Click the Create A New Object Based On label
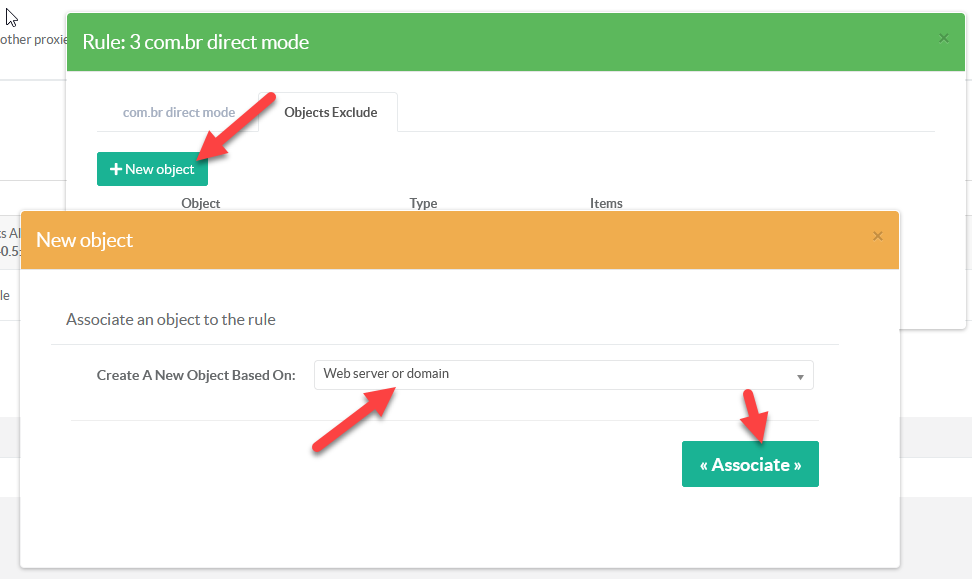The height and width of the screenshot is (579, 972). [x=196, y=375]
